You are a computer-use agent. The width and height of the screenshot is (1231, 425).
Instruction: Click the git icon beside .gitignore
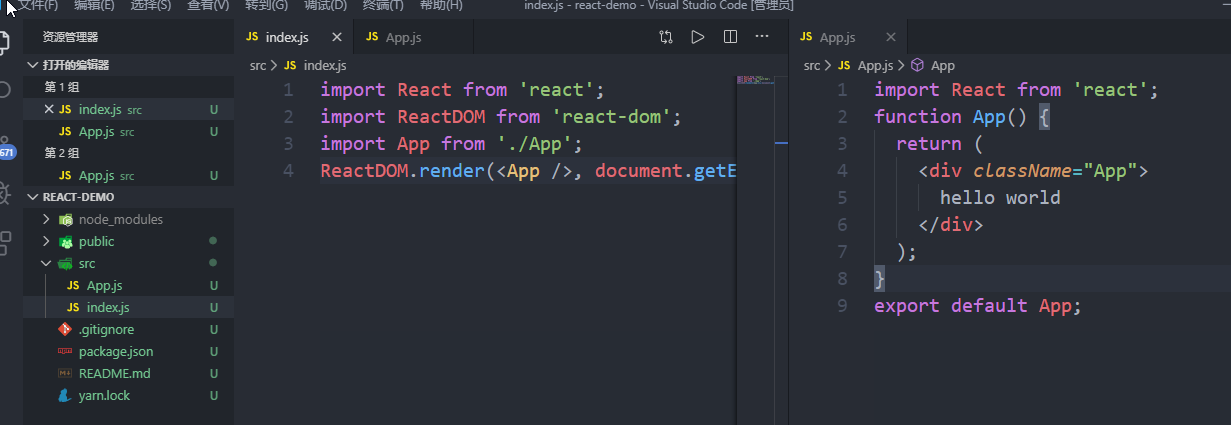pos(66,329)
